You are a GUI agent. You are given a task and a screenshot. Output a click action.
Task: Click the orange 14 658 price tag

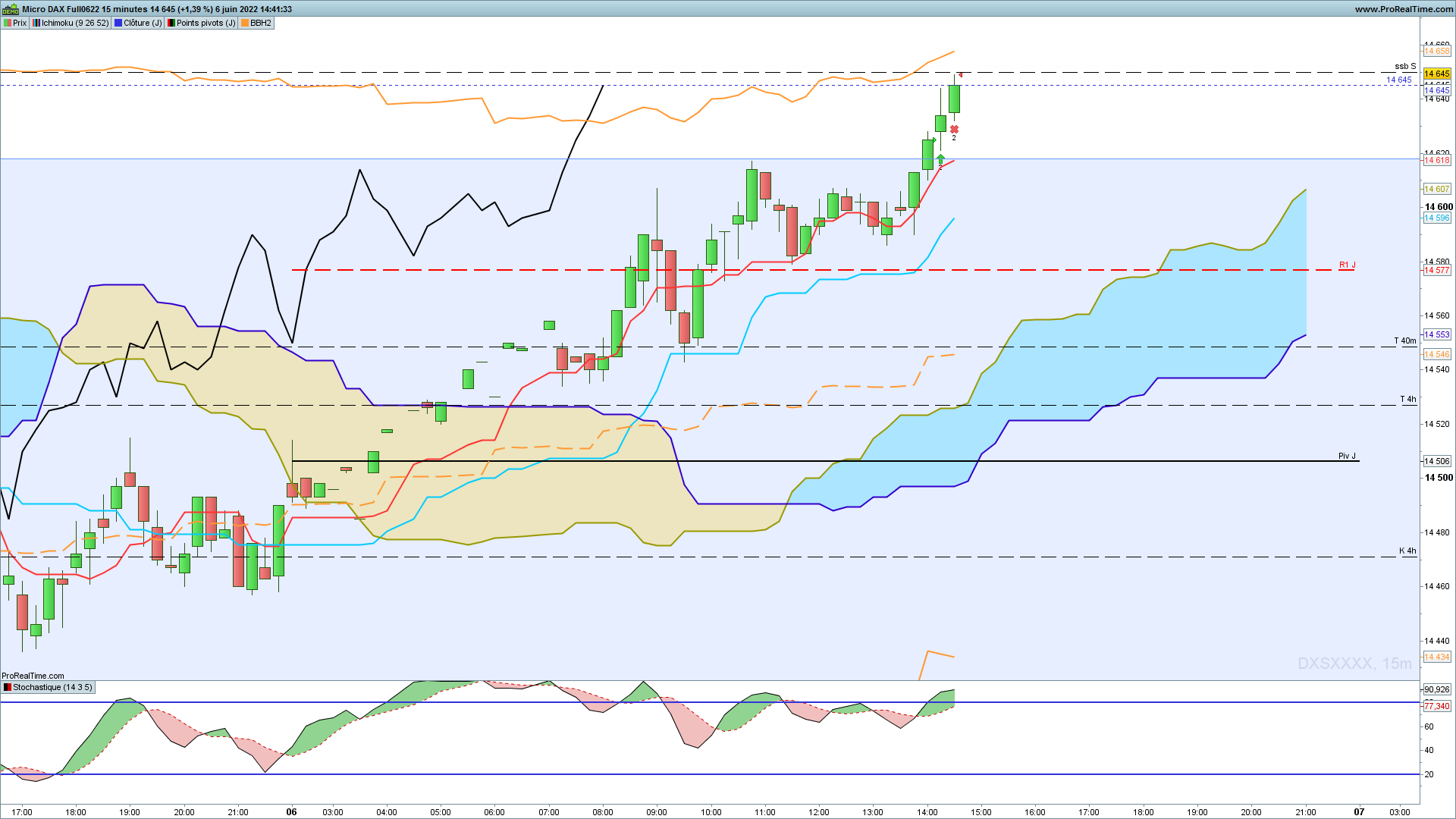pyautogui.click(x=1437, y=51)
